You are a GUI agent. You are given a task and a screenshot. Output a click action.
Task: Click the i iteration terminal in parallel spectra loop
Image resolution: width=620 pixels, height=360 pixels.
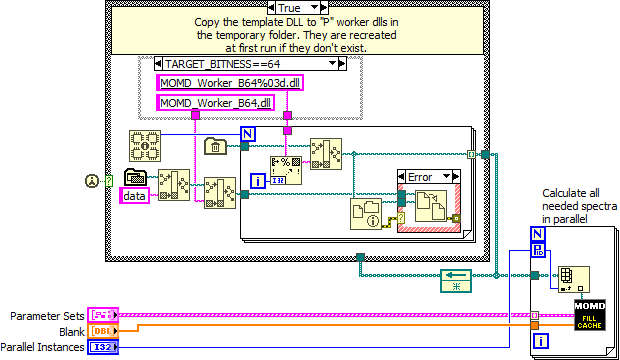[541, 341]
